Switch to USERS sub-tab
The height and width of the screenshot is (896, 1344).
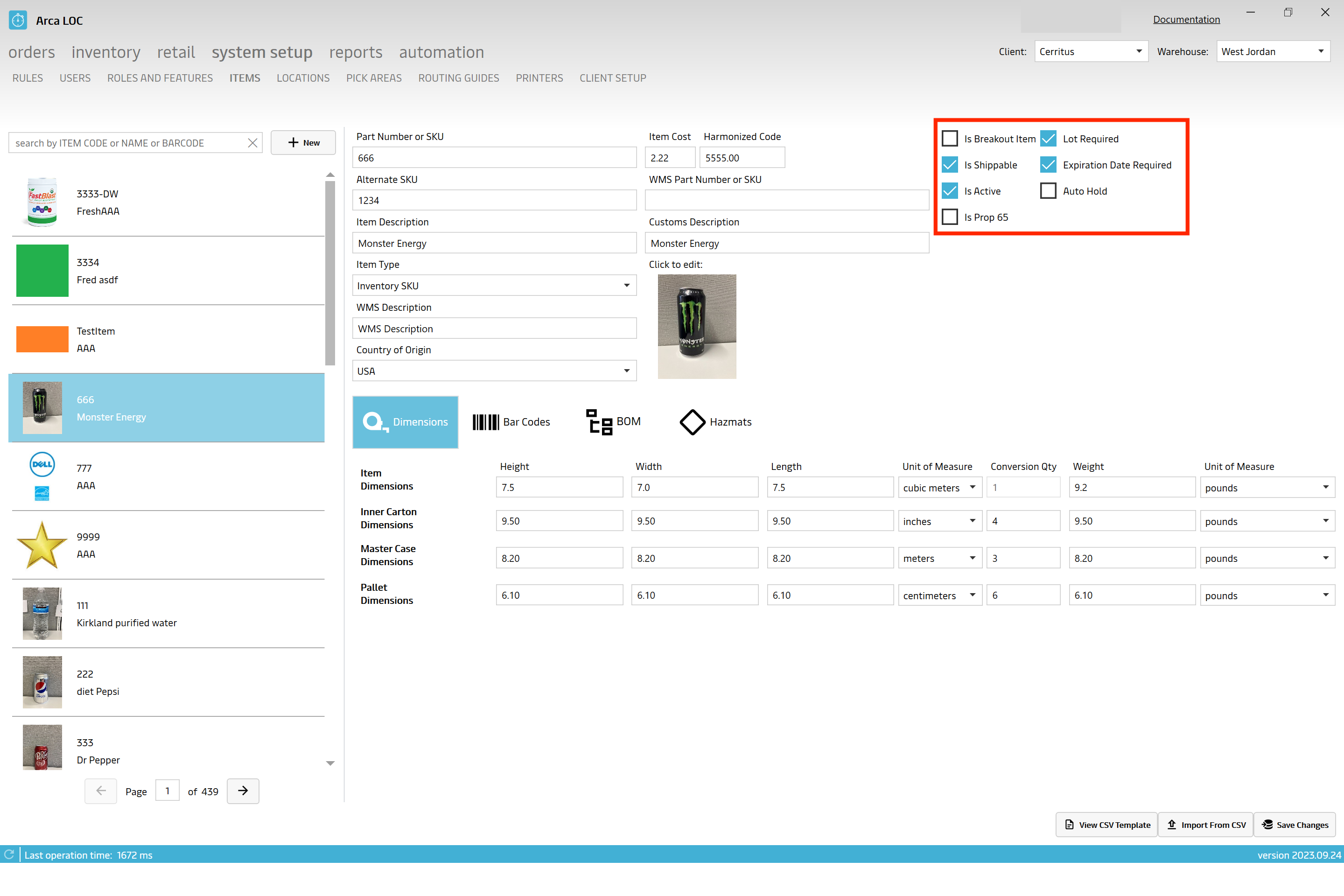(75, 78)
